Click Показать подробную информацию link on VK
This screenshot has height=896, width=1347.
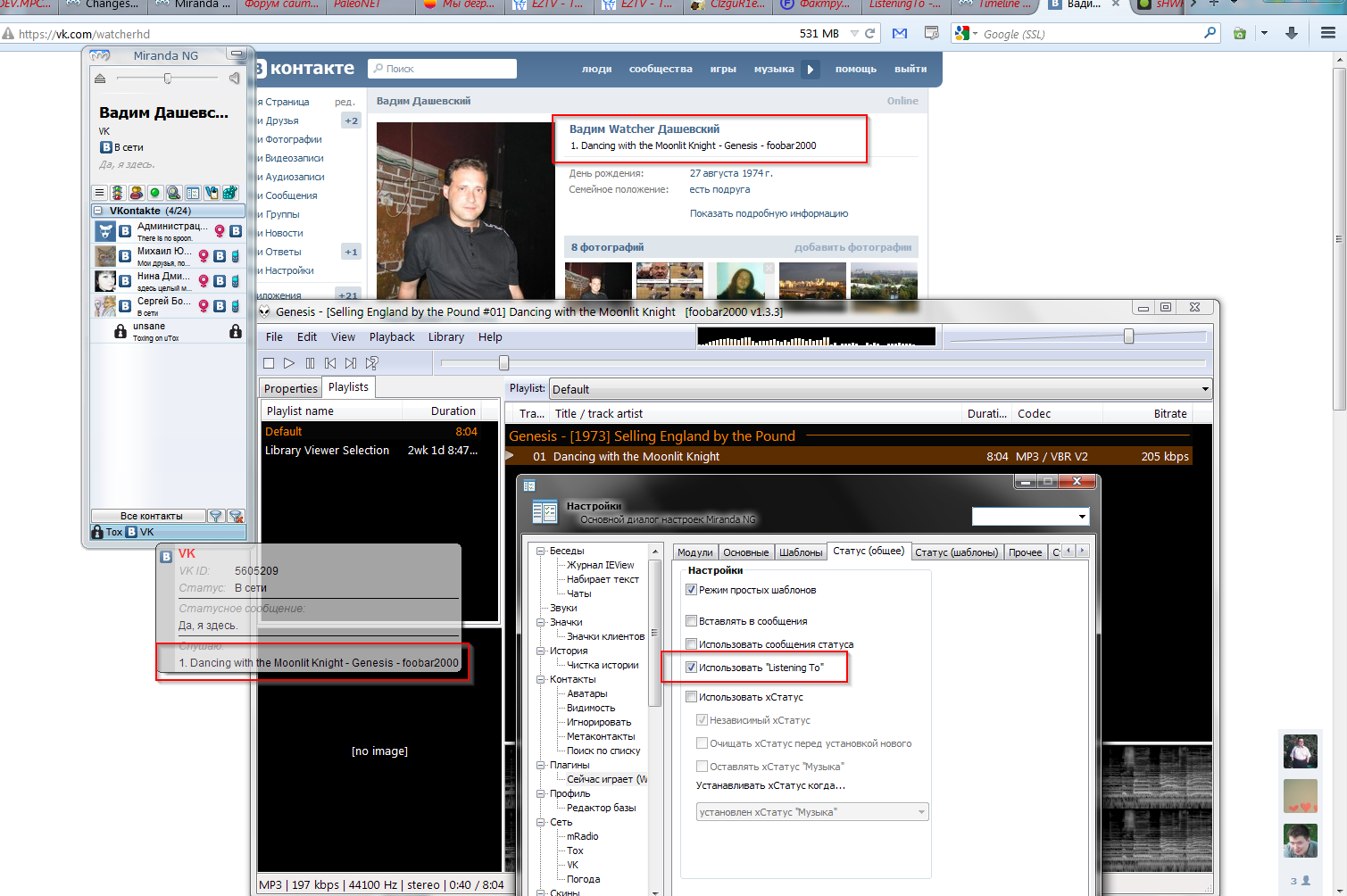[769, 213]
